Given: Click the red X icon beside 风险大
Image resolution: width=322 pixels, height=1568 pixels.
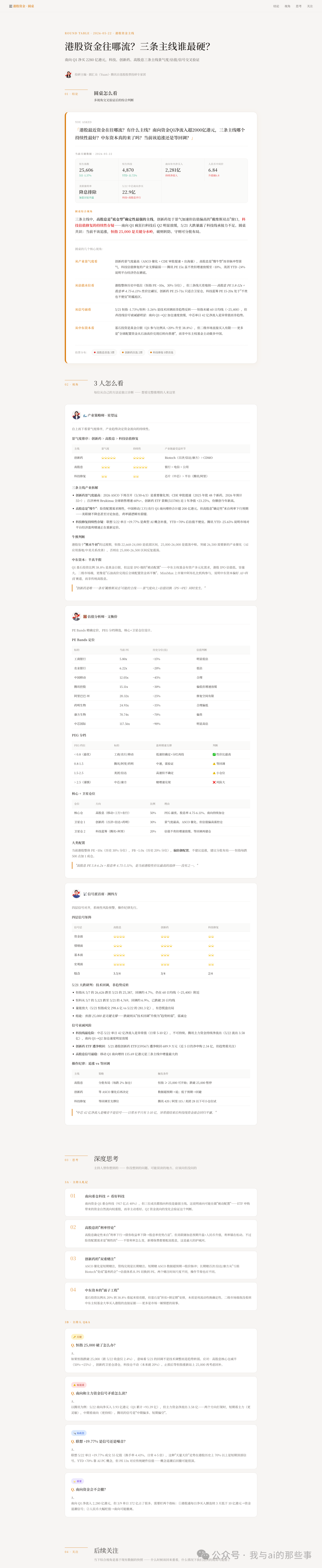Looking at the screenshot, I should coord(214,782).
